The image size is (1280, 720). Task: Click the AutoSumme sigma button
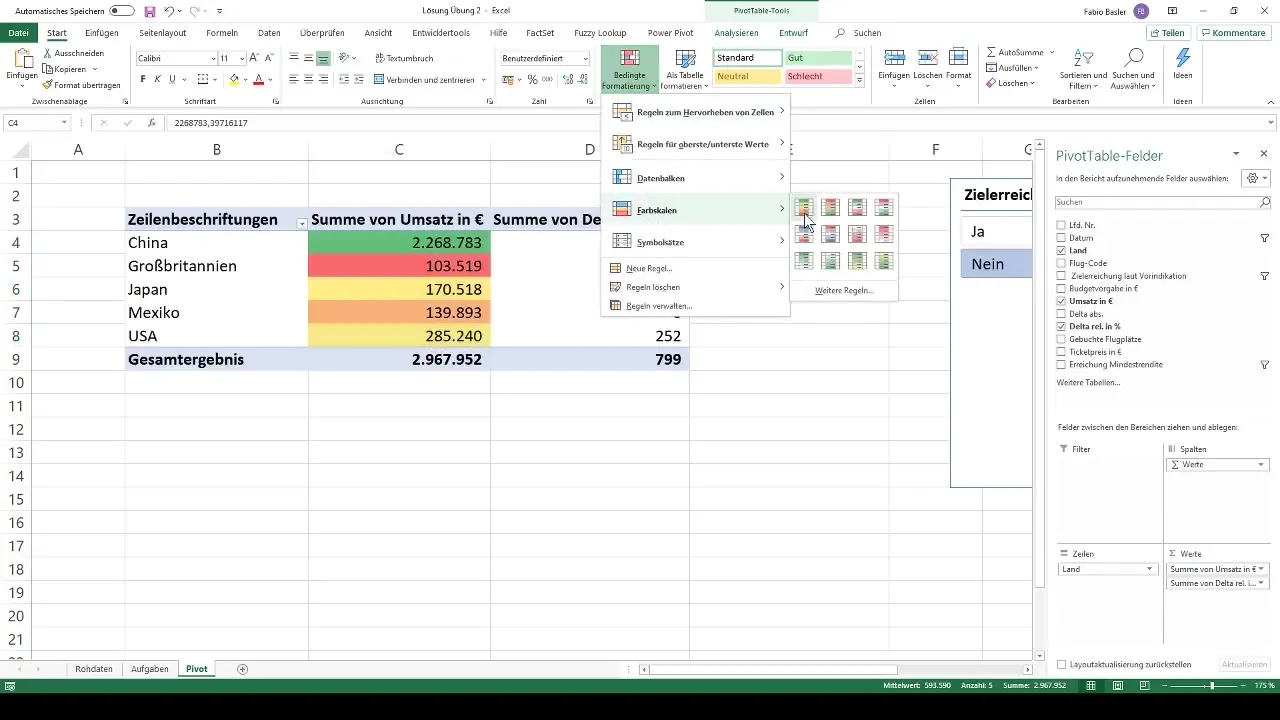click(1014, 51)
